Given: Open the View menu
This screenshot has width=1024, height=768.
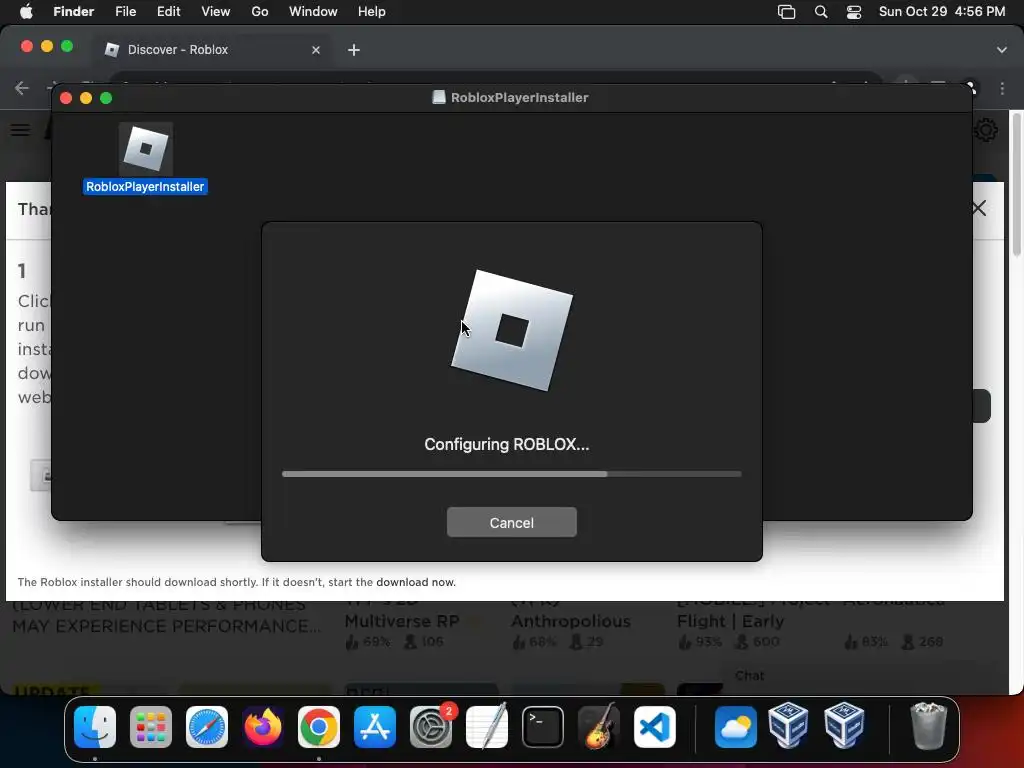Looking at the screenshot, I should point(216,12).
